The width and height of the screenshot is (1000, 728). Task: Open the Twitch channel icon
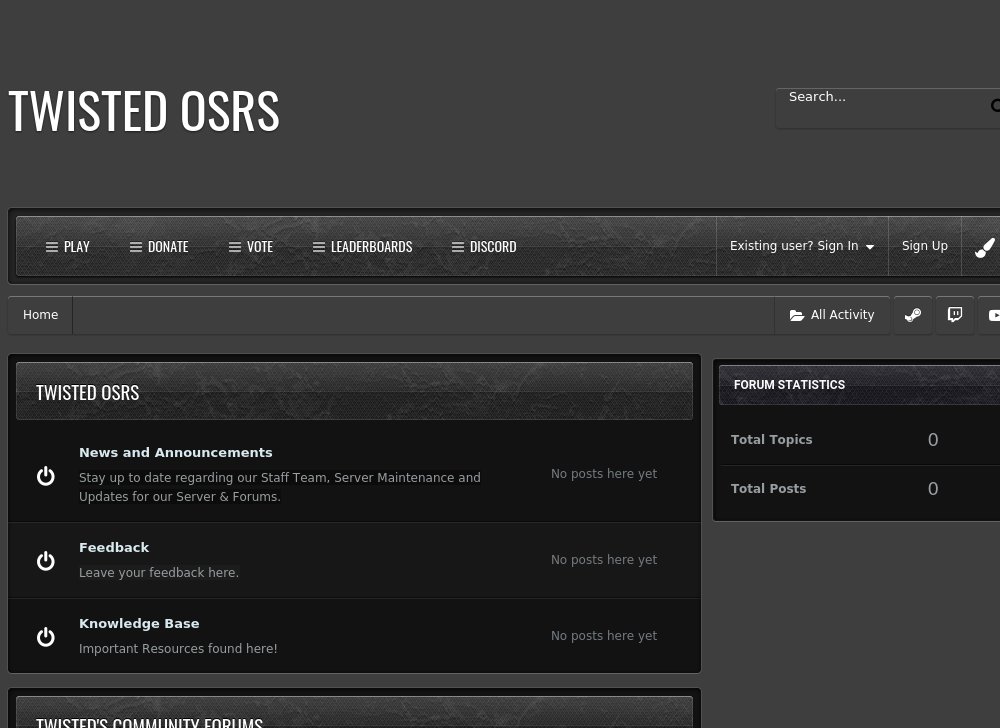click(x=955, y=315)
